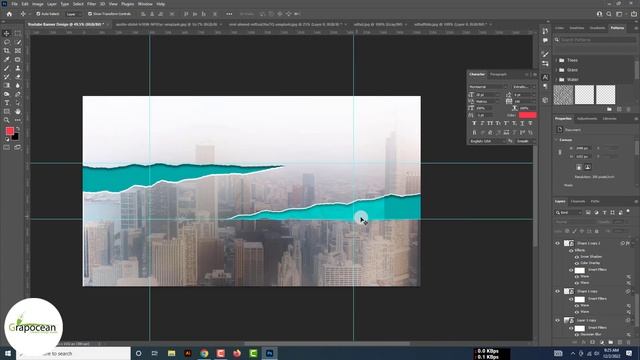Click the Underline button in Character panel
The height and width of the screenshot is (360, 640).
(522, 123)
